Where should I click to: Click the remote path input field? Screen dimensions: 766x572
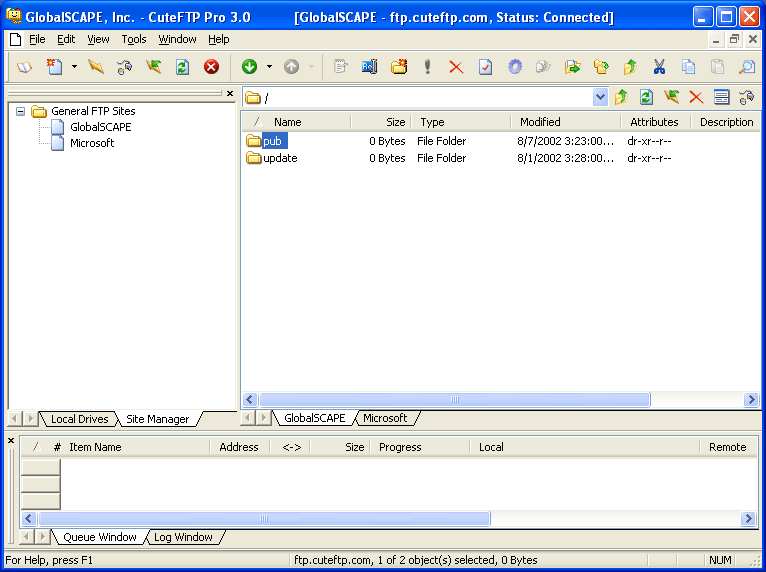click(425, 97)
